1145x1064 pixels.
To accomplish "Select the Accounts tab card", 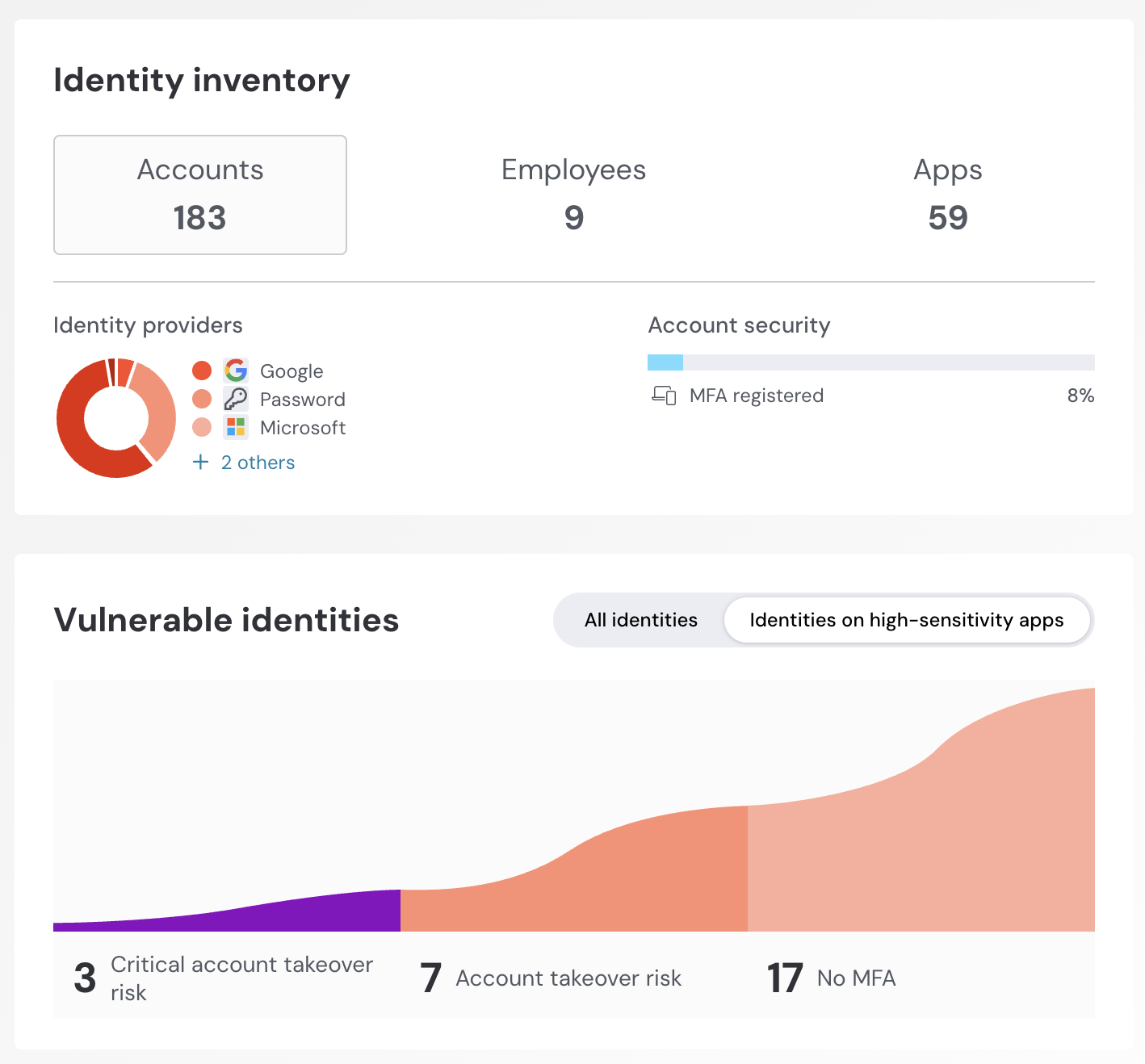I will 200,195.
